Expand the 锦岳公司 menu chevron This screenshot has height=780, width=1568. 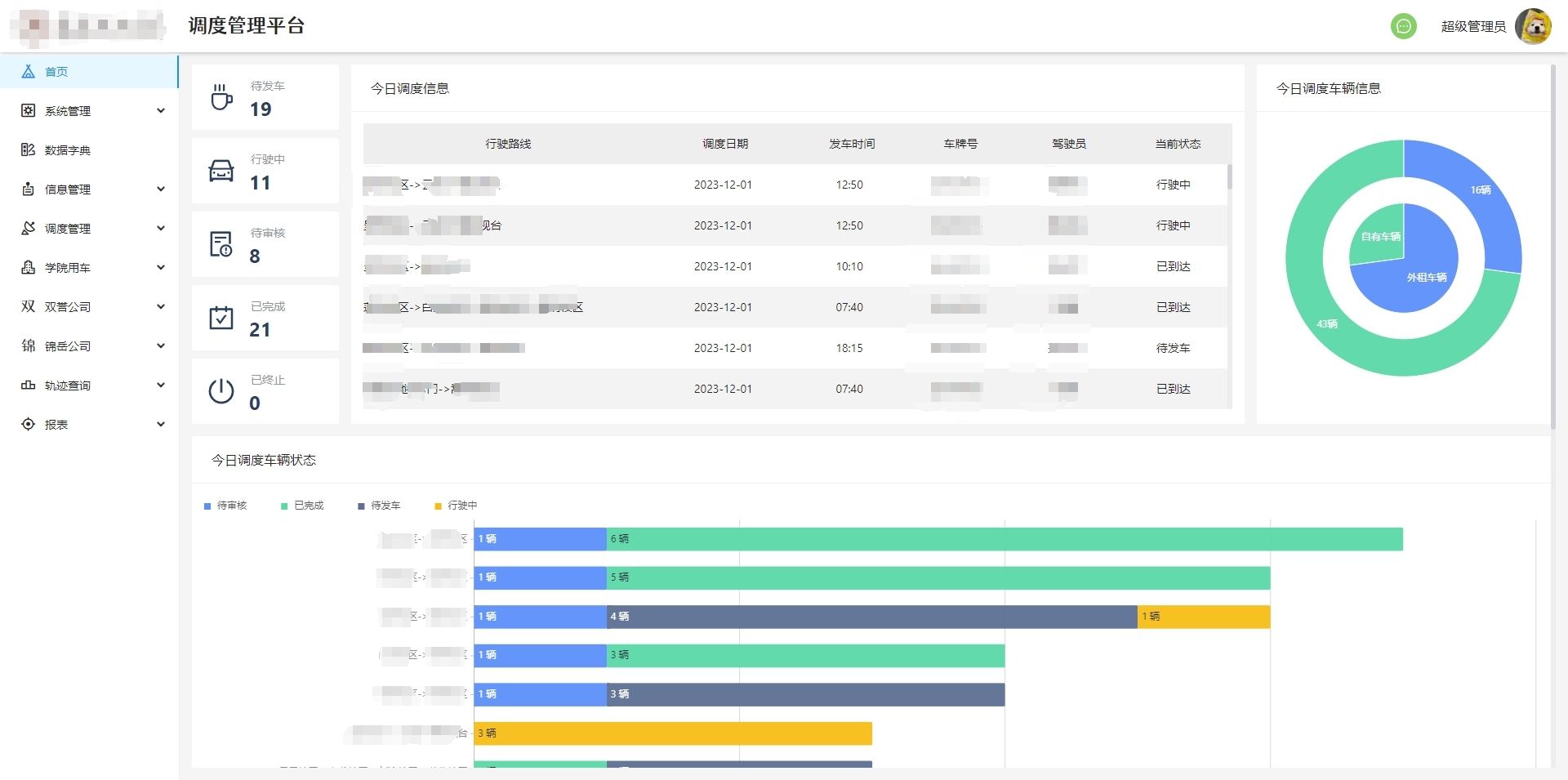pos(161,346)
